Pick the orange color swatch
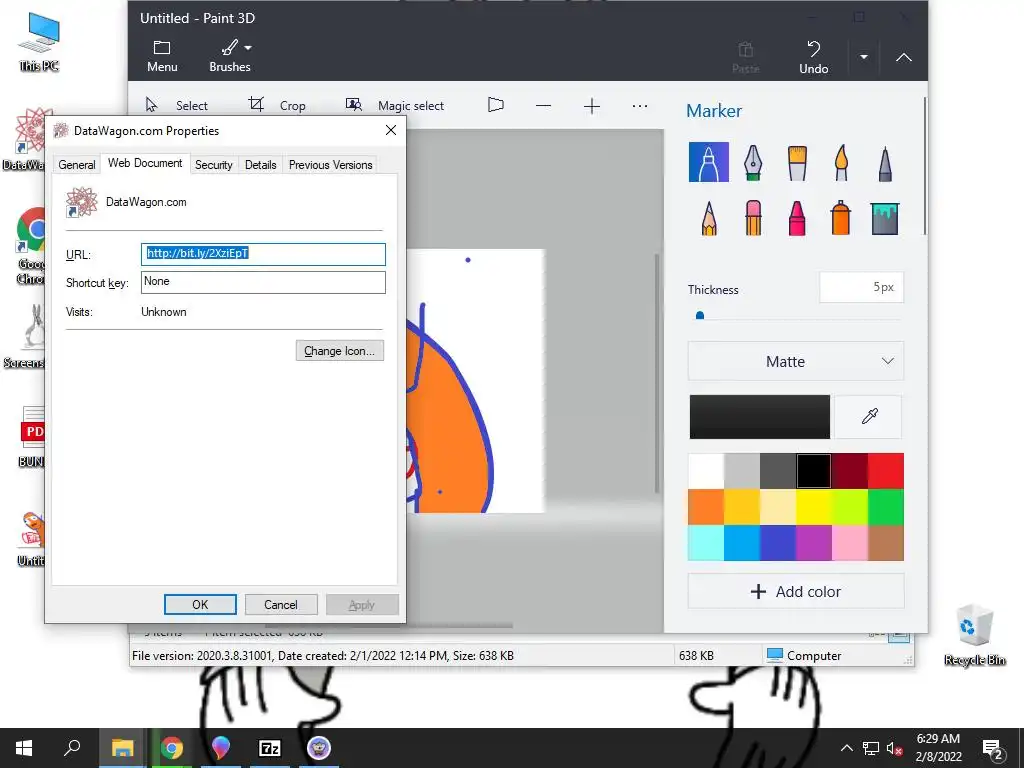Screen dimensions: 1024x768 706,507
